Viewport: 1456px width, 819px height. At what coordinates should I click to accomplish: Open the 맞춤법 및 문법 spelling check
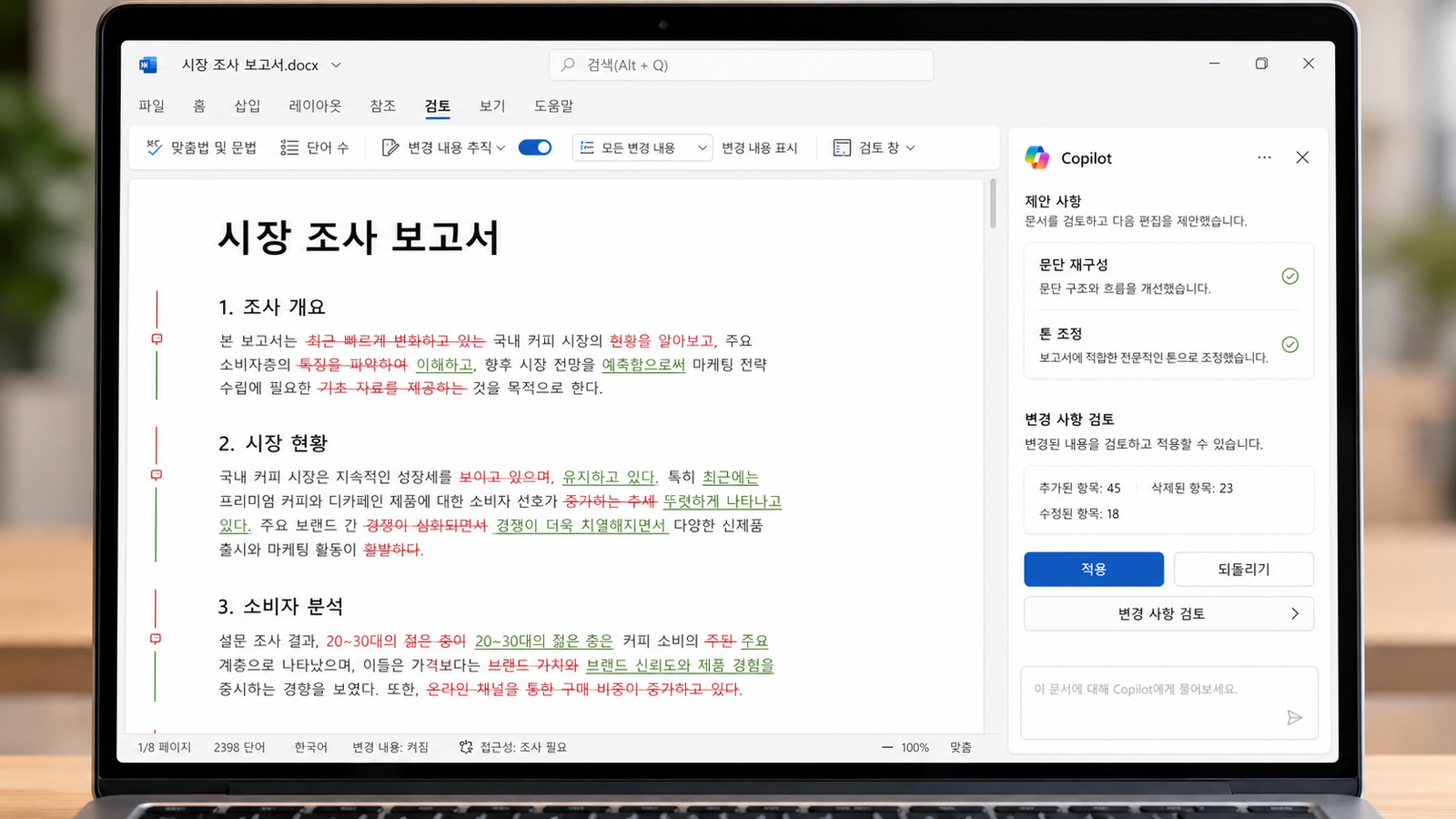click(202, 147)
